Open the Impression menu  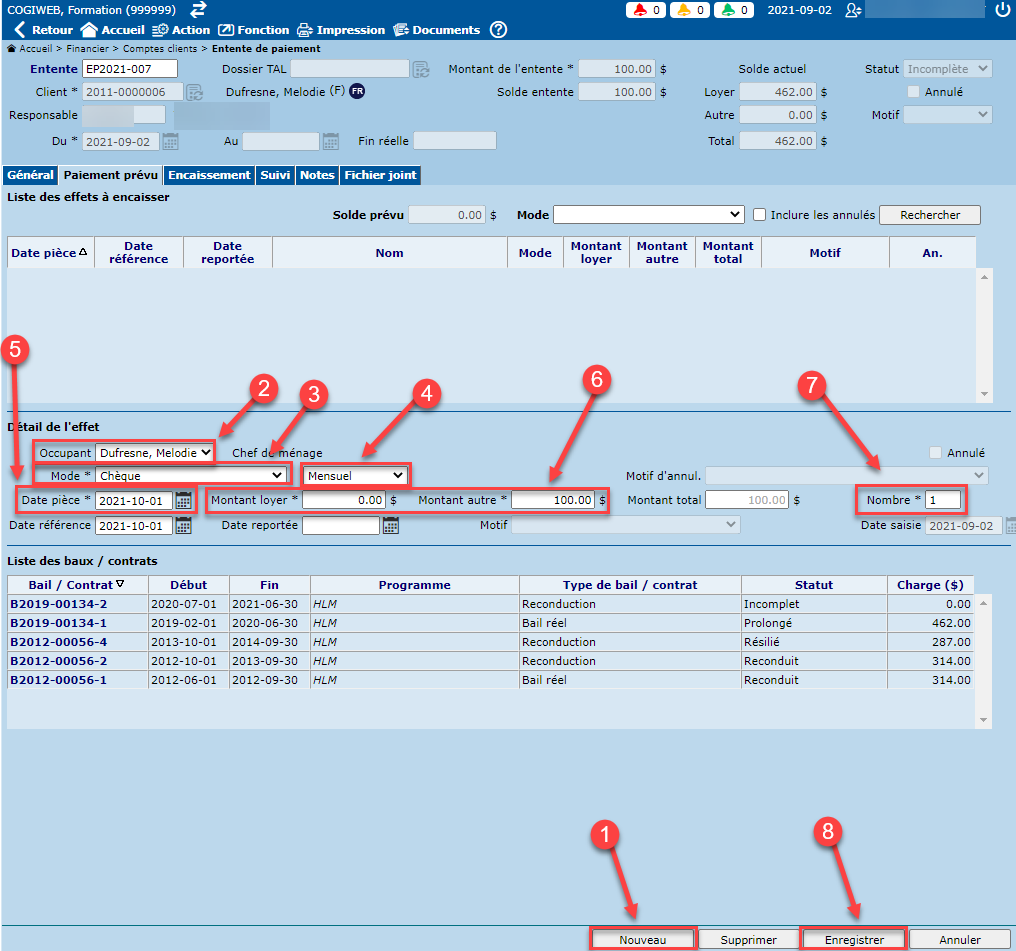(340, 30)
